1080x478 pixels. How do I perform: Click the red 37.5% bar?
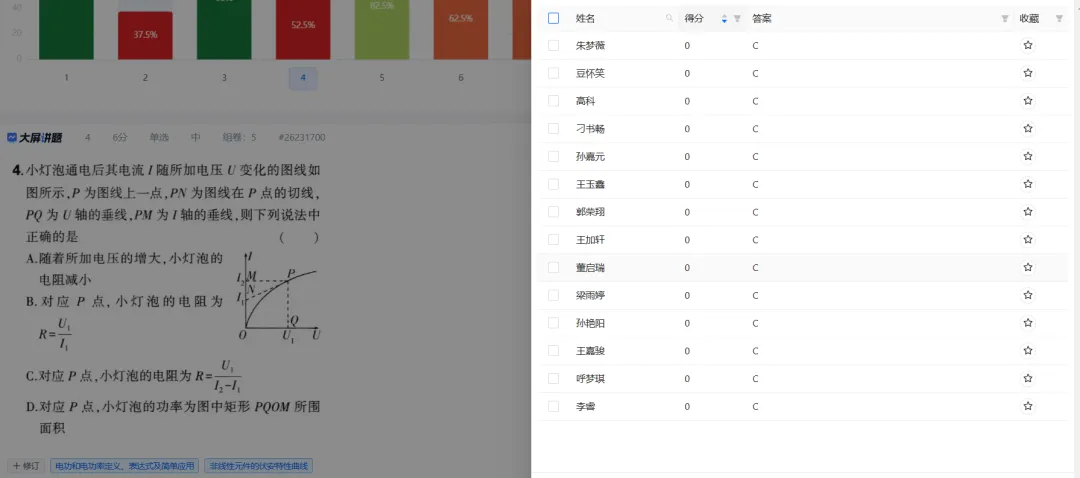point(145,35)
